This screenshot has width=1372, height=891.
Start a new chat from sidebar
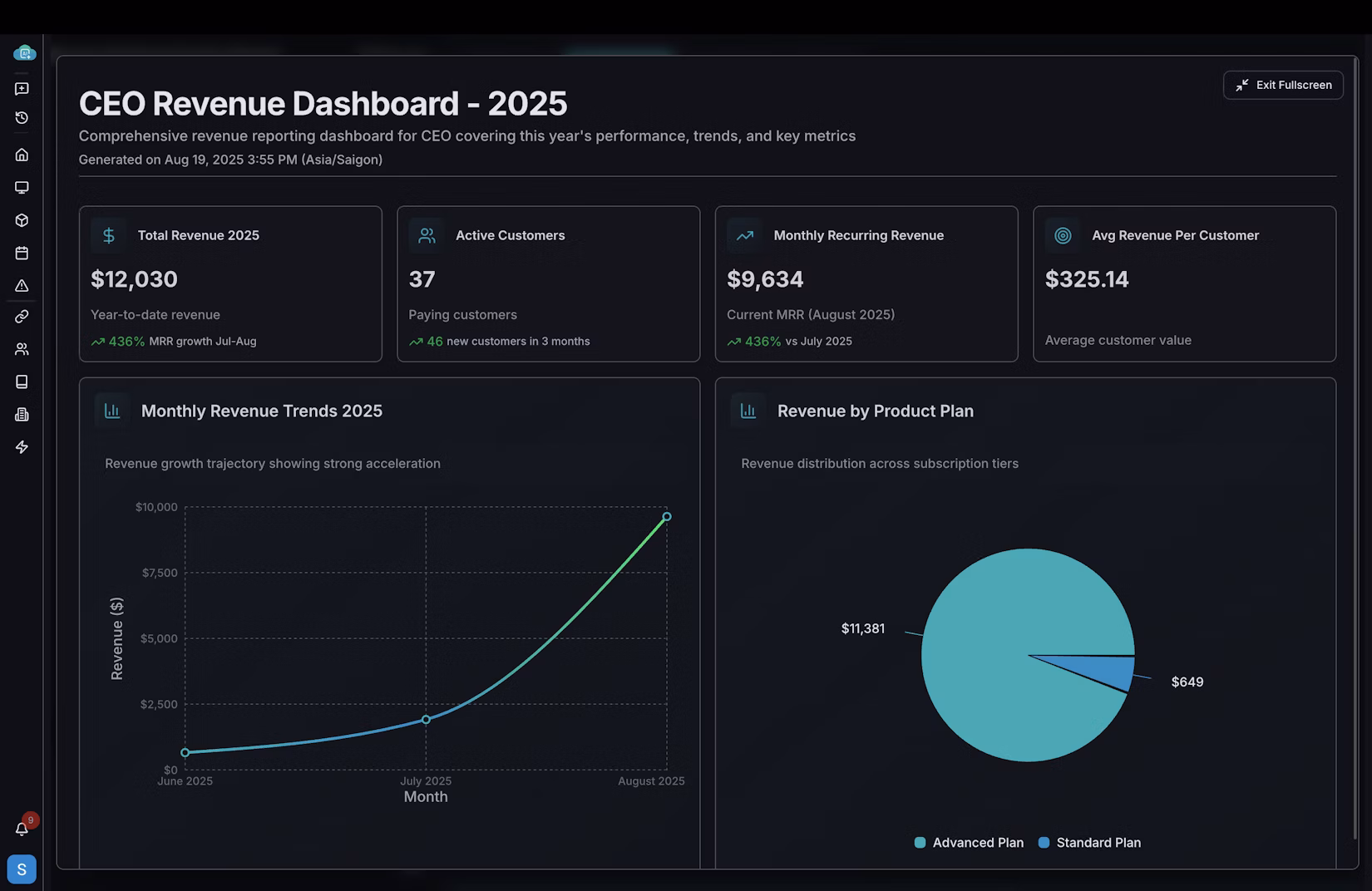click(22, 89)
